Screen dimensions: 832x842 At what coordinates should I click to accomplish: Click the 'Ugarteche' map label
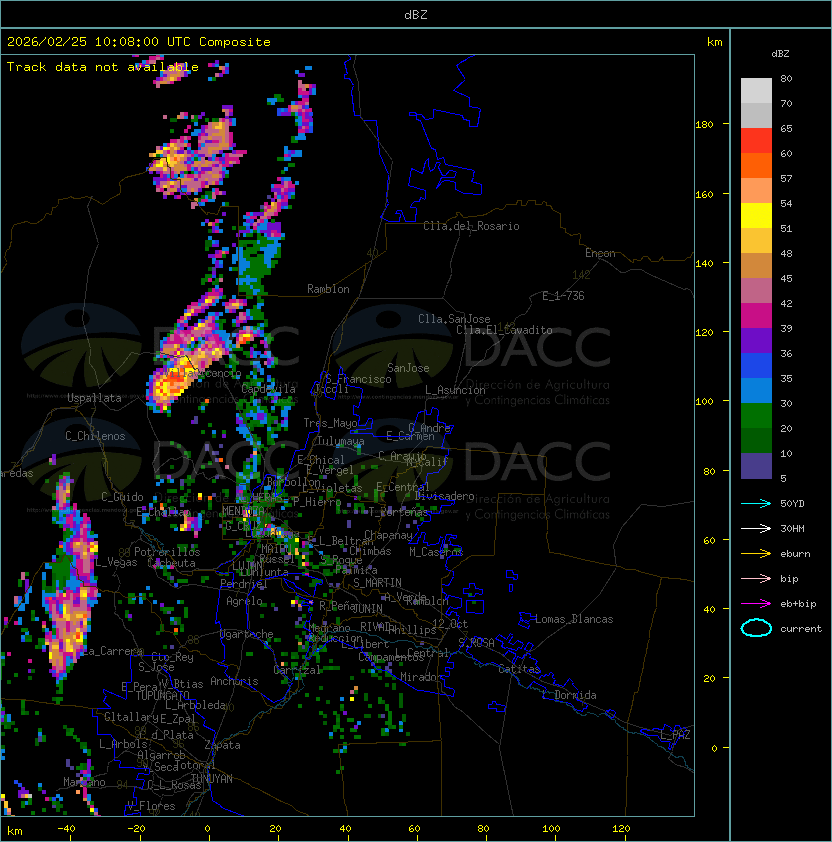[x=247, y=634]
